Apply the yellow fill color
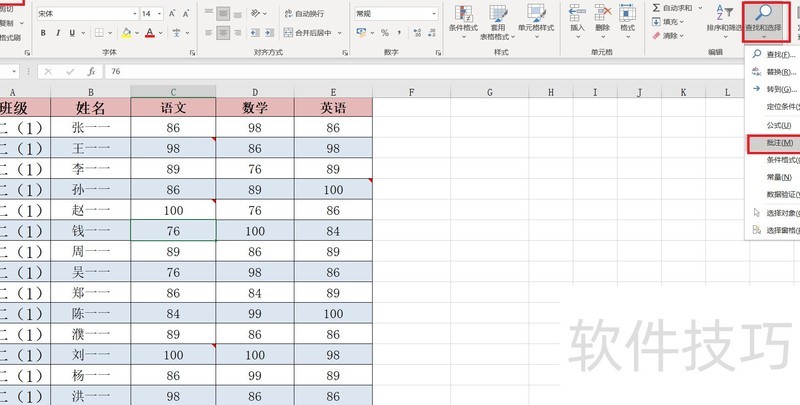The height and width of the screenshot is (405, 800). pyautogui.click(x=126, y=33)
